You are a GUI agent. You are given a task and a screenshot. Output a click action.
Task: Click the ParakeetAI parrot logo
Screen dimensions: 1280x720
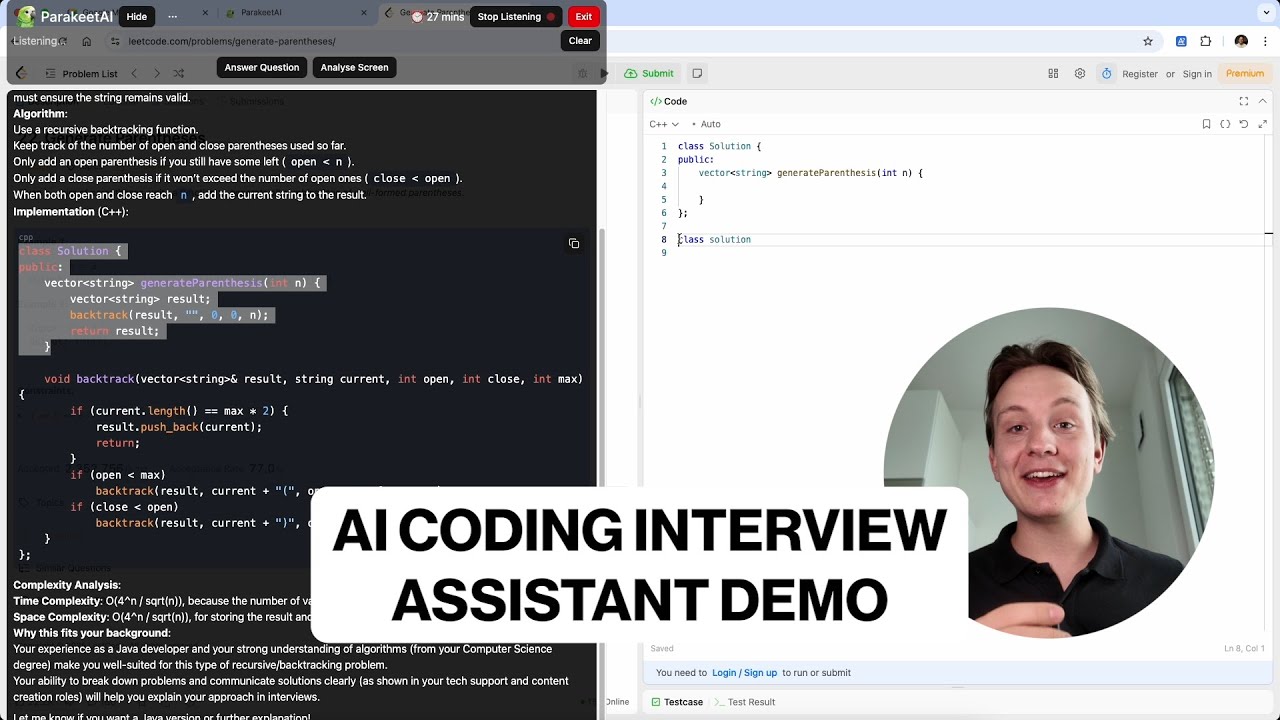tap(25, 16)
